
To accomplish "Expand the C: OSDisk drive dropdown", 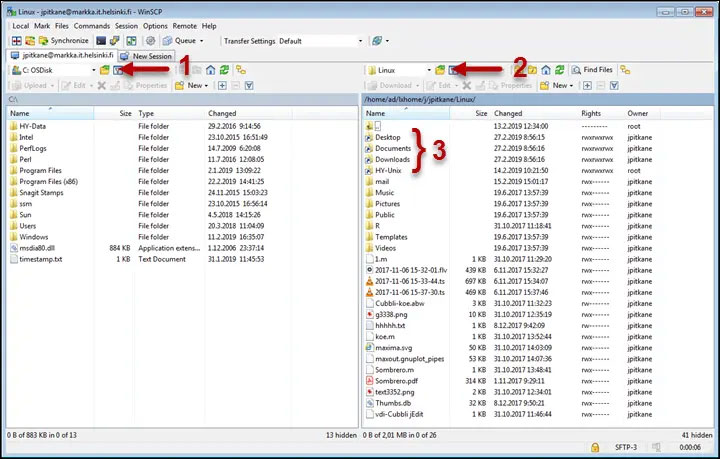I will 94,70.
